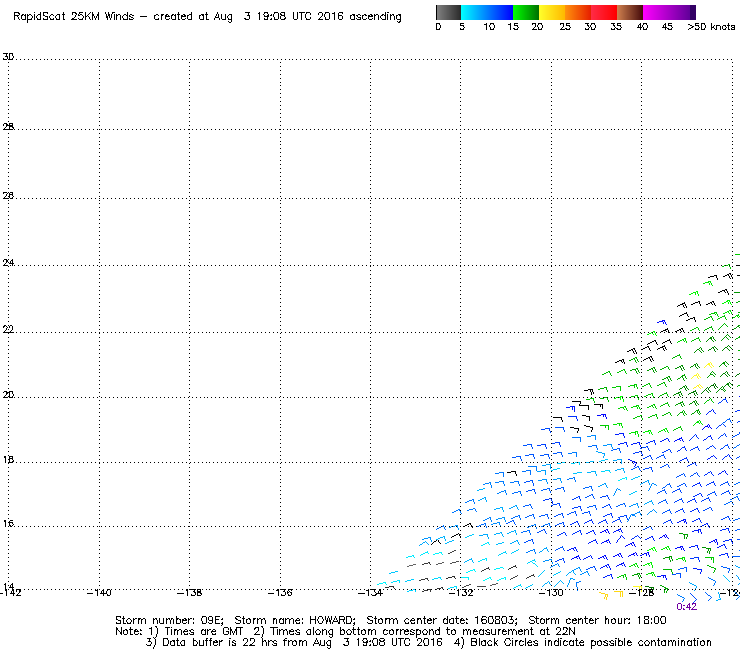Click the latitude label 22

tap(8, 329)
